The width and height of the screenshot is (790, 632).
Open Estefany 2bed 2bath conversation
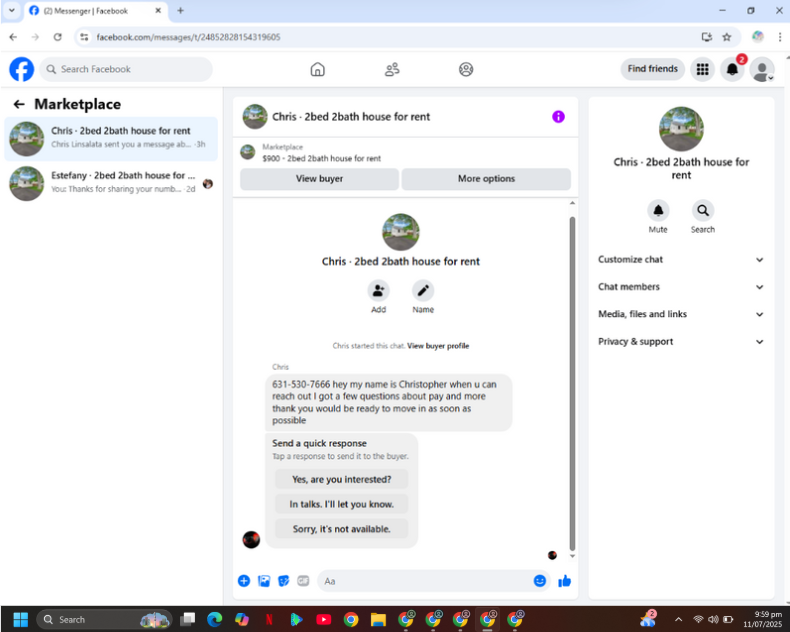tap(111, 183)
